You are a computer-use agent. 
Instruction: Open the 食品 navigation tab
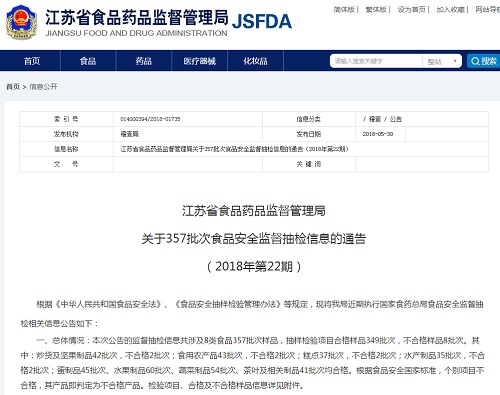coord(88,61)
